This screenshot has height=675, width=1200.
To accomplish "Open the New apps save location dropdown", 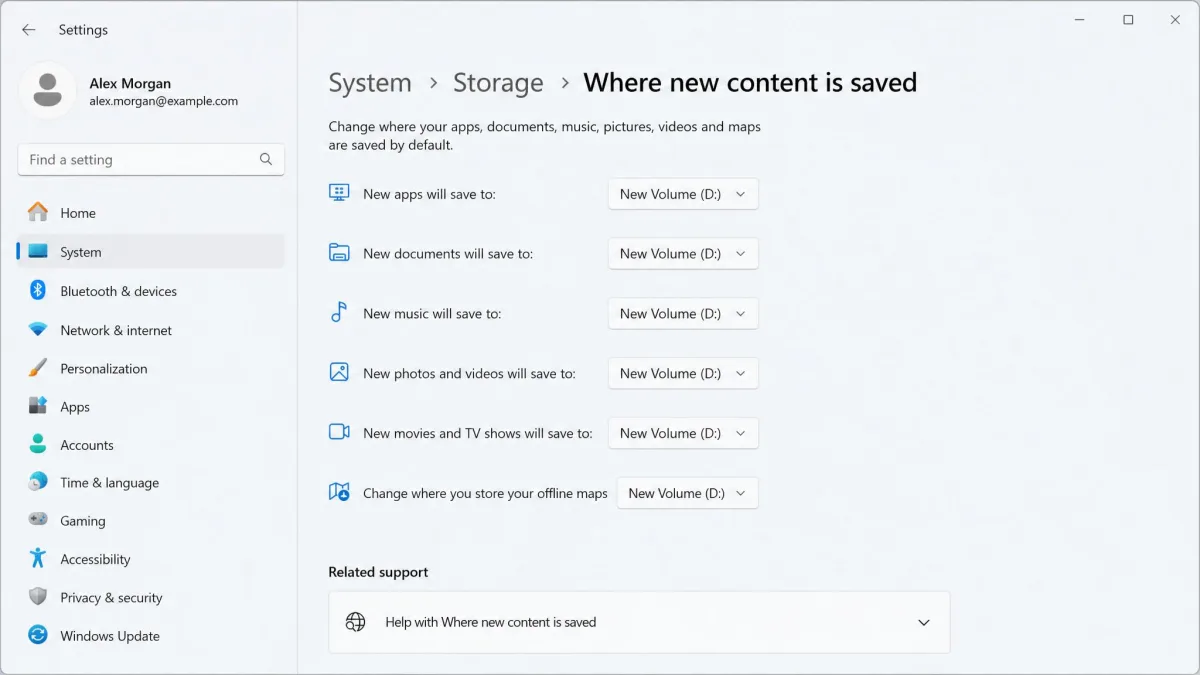I will pyautogui.click(x=683, y=194).
